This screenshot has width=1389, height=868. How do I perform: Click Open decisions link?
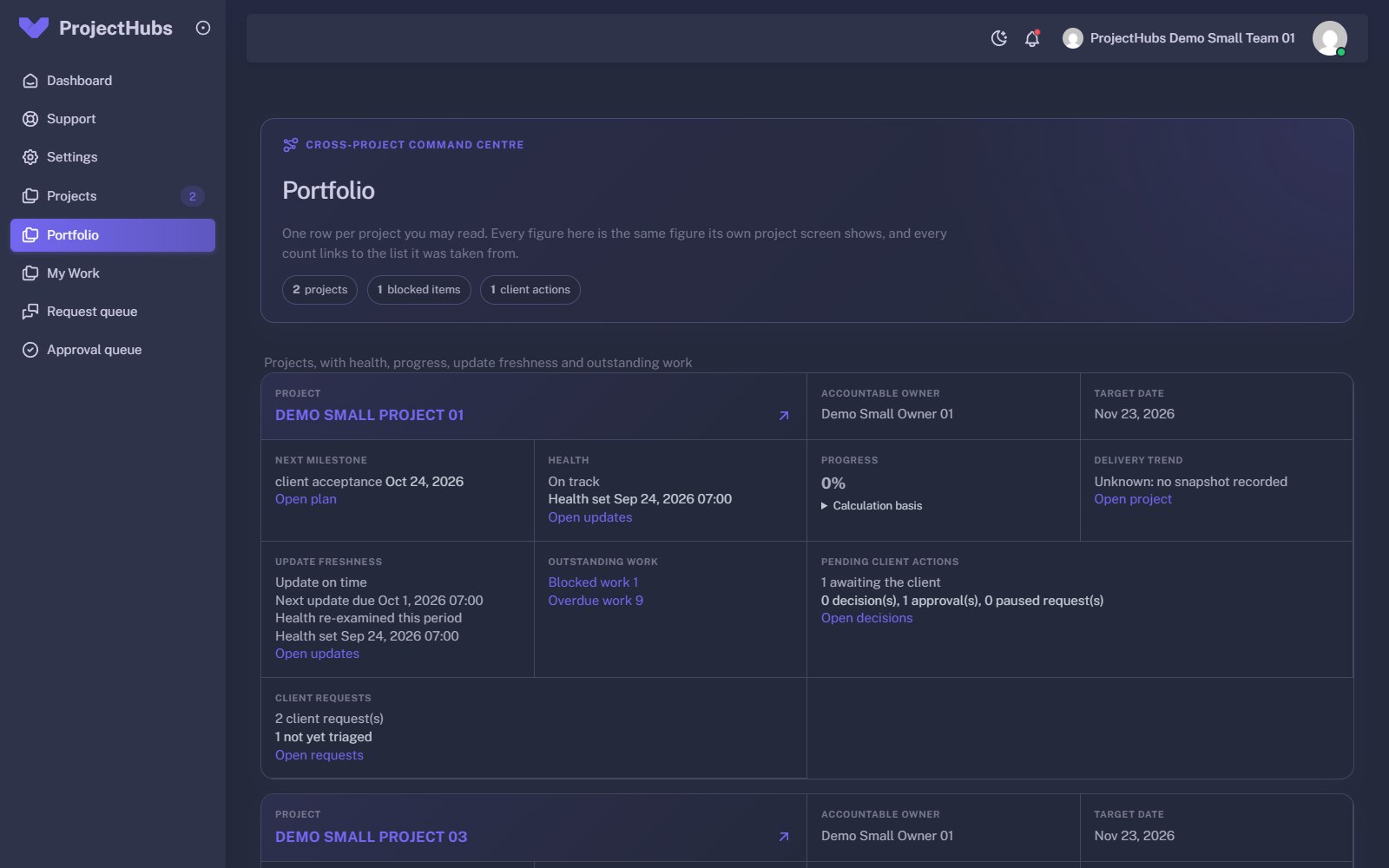(866, 618)
